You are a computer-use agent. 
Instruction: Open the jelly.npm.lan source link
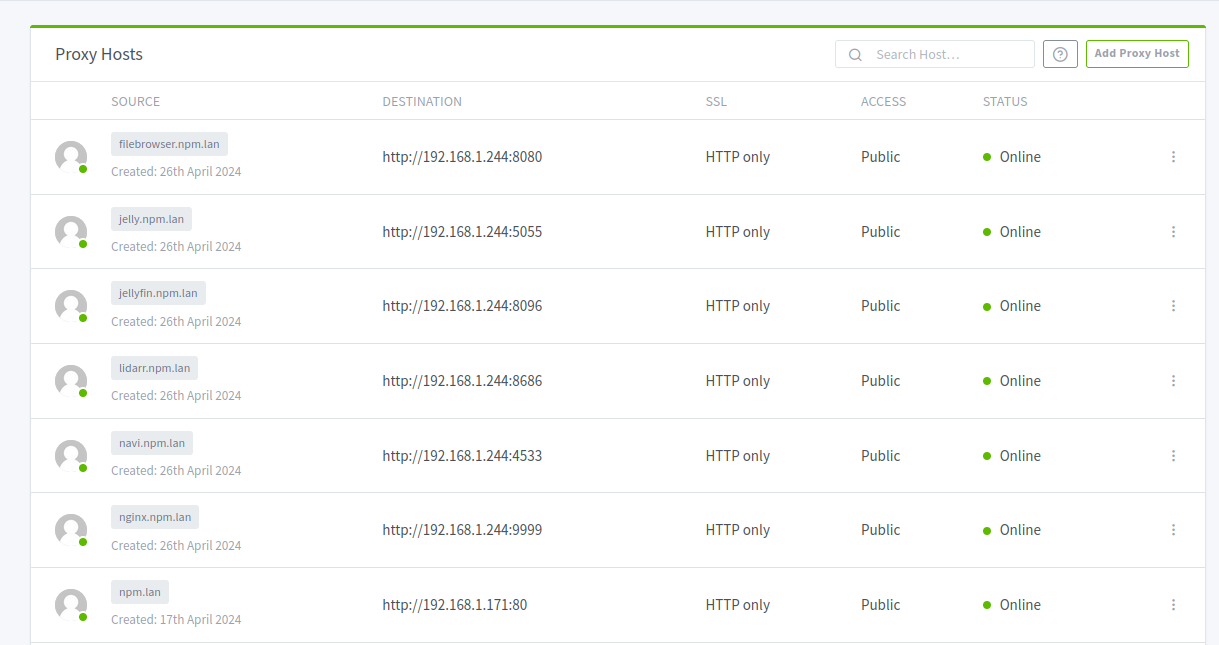click(151, 219)
